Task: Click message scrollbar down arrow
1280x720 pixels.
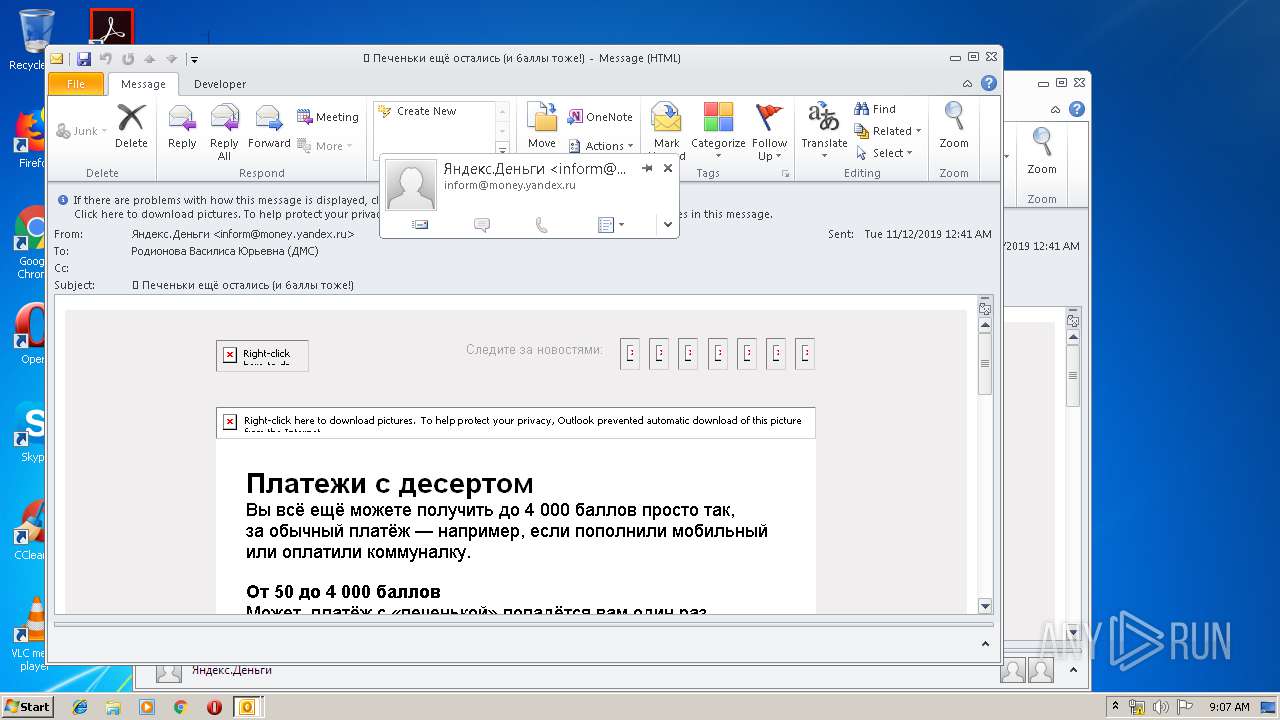Action: click(985, 605)
